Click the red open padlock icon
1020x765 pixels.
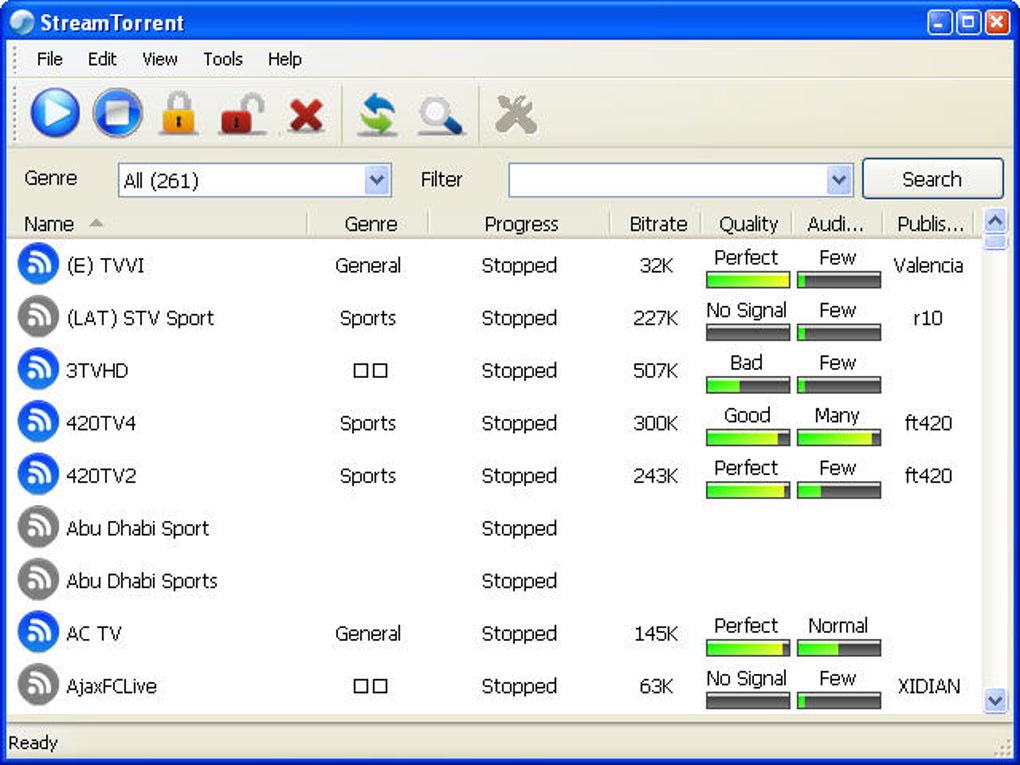(x=243, y=113)
